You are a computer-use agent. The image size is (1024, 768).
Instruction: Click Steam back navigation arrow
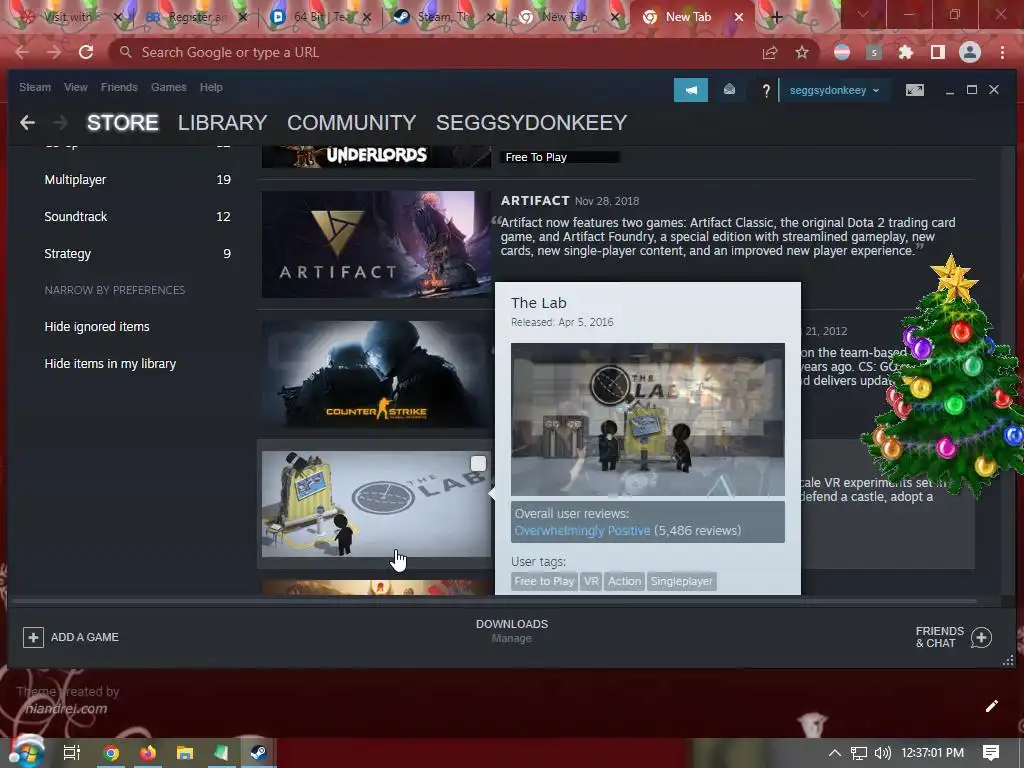27,122
